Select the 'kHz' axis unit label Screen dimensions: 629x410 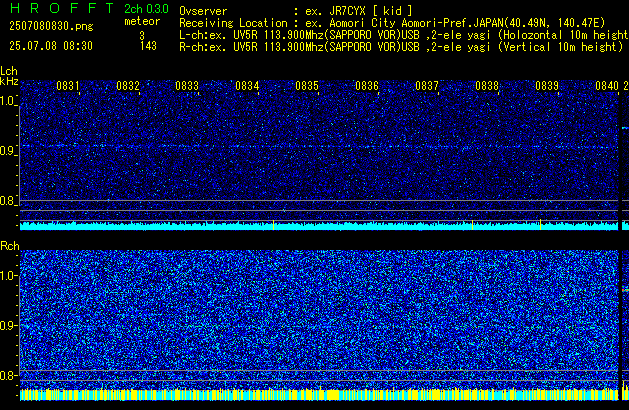(x=9, y=81)
